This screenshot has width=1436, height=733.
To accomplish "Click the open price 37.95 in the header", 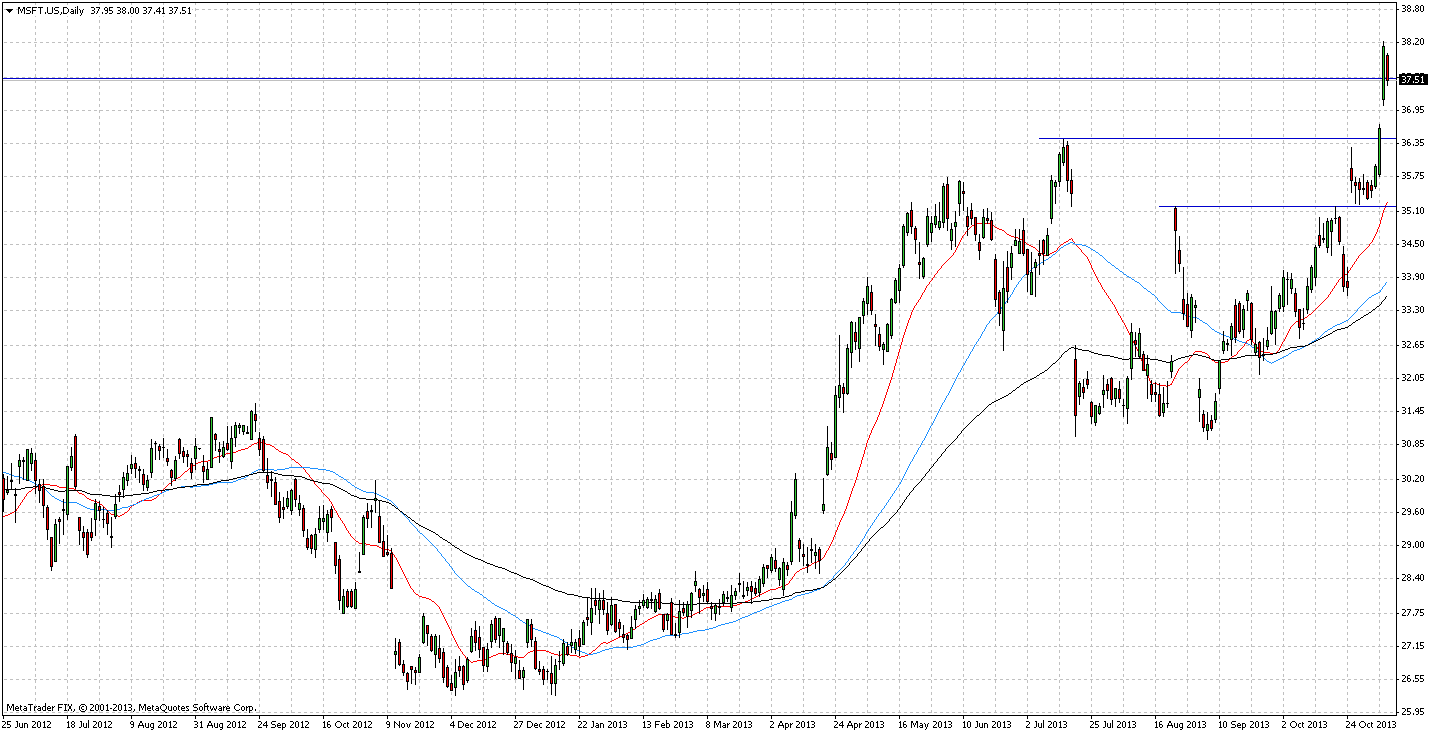I will [x=102, y=10].
